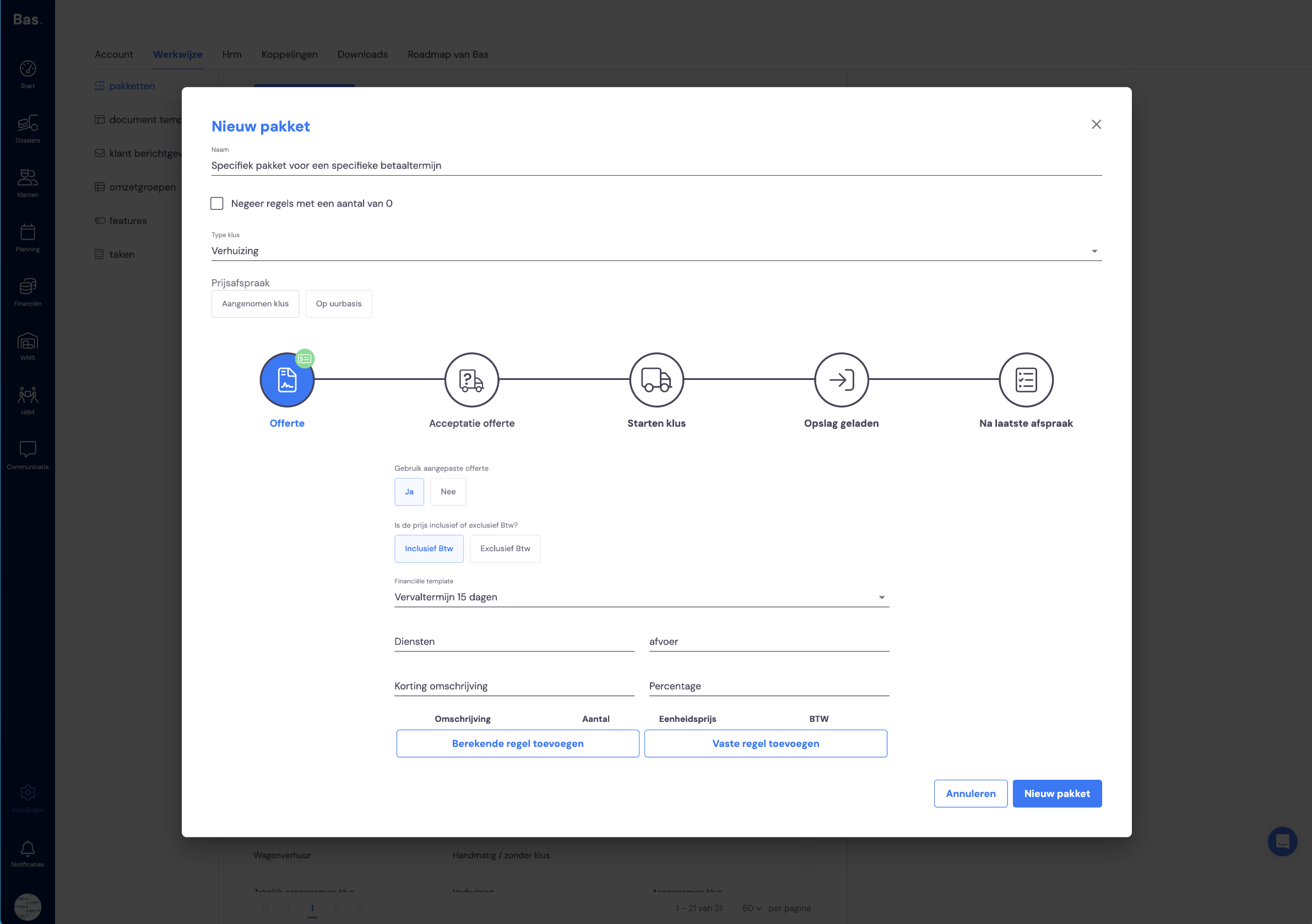The width and height of the screenshot is (1312, 924).
Task: Open pakketten in the settings submenu
Action: (x=132, y=86)
